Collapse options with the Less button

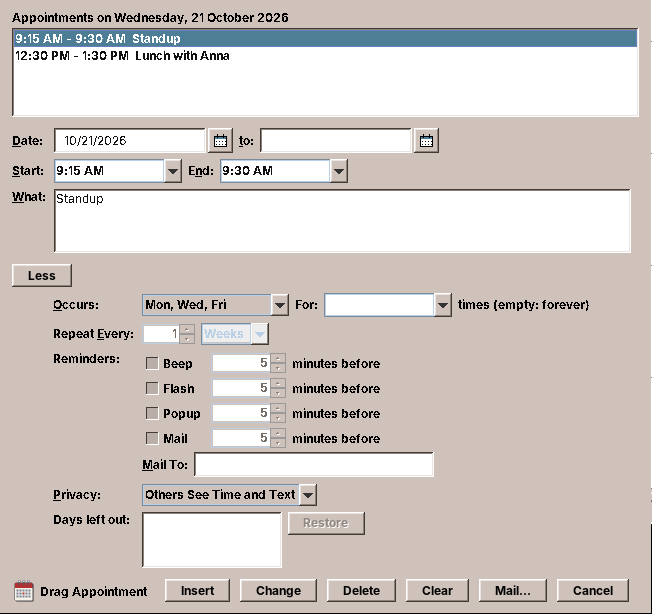coord(42,275)
